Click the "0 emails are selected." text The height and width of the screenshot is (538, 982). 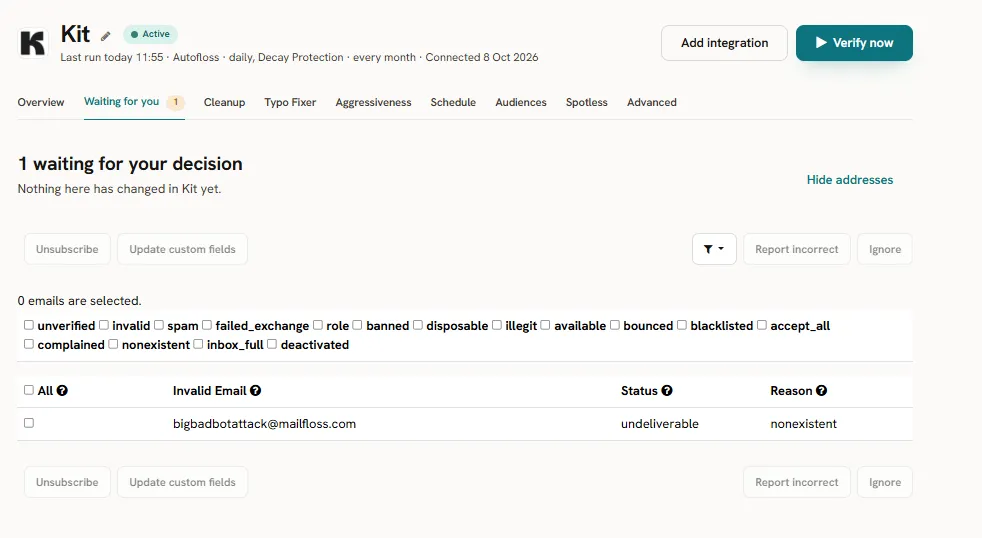point(80,301)
